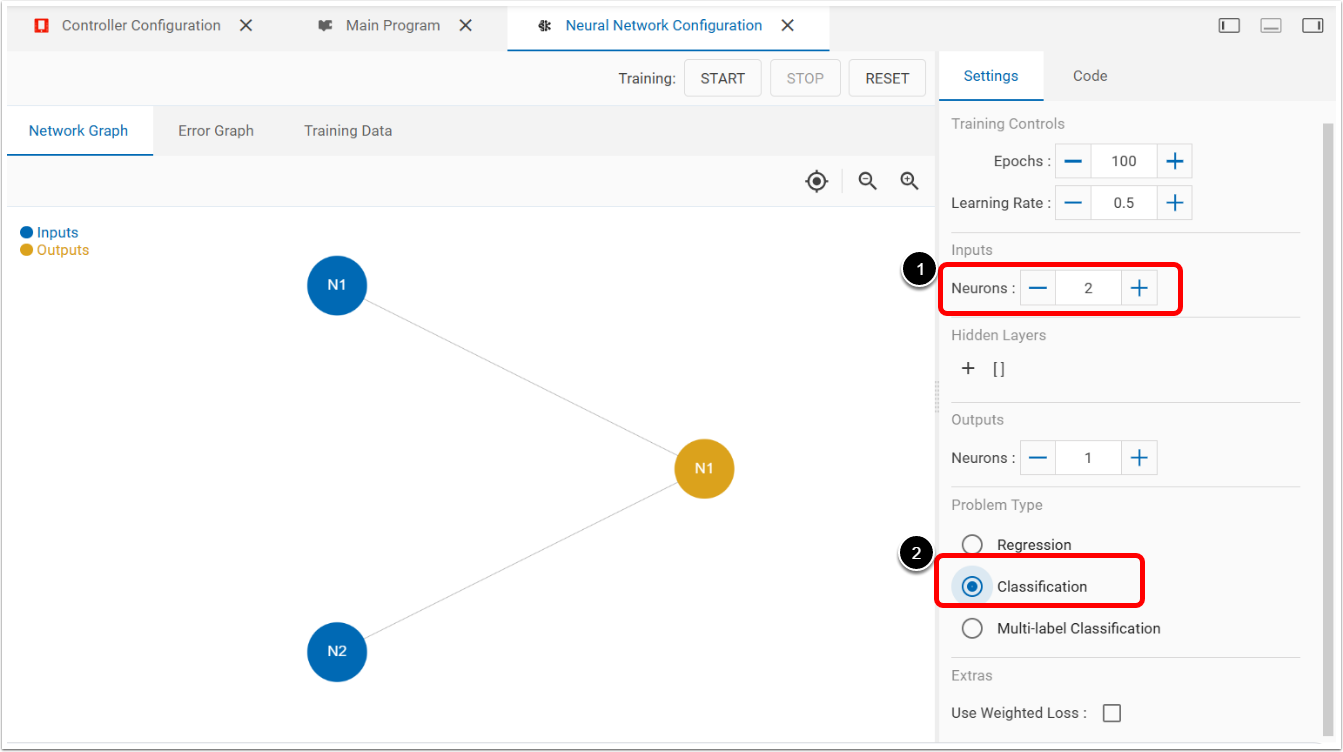
Task: Start the neural network training
Action: [722, 78]
